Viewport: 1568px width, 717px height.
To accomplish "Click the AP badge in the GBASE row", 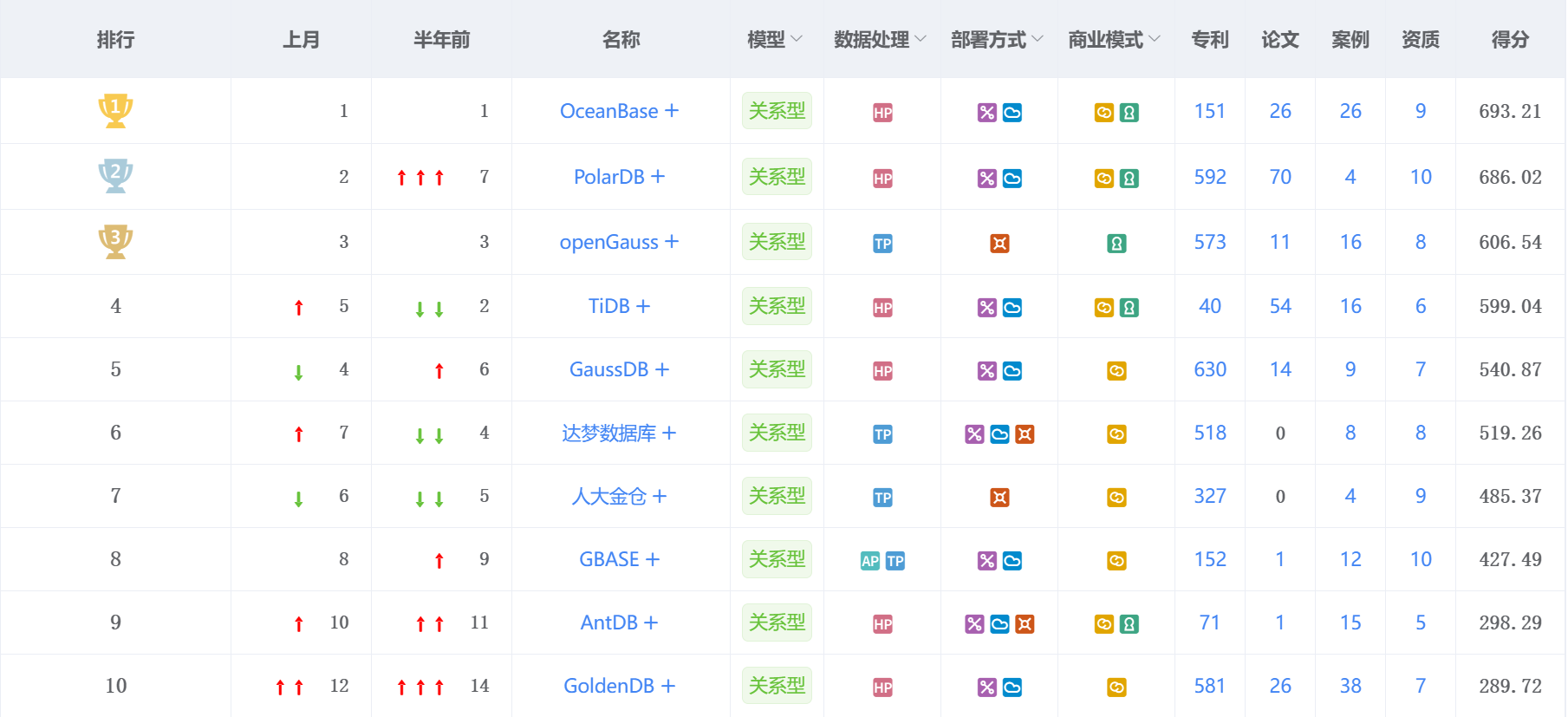I will pyautogui.click(x=870, y=561).
